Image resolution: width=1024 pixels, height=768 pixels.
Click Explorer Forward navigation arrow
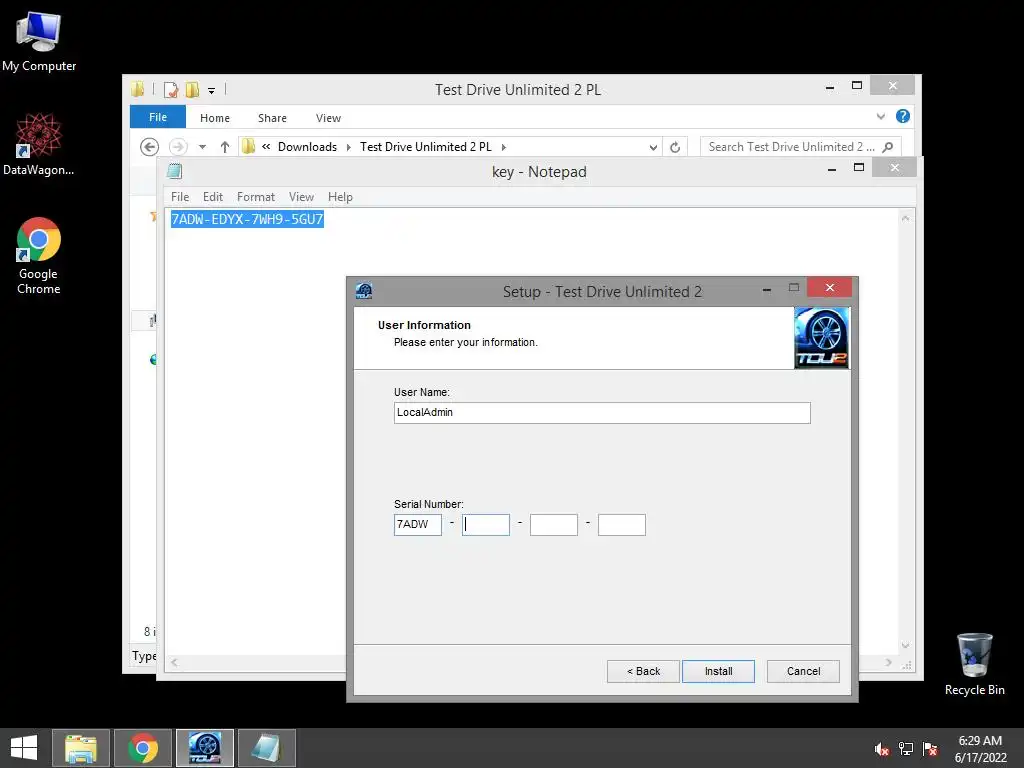point(178,147)
